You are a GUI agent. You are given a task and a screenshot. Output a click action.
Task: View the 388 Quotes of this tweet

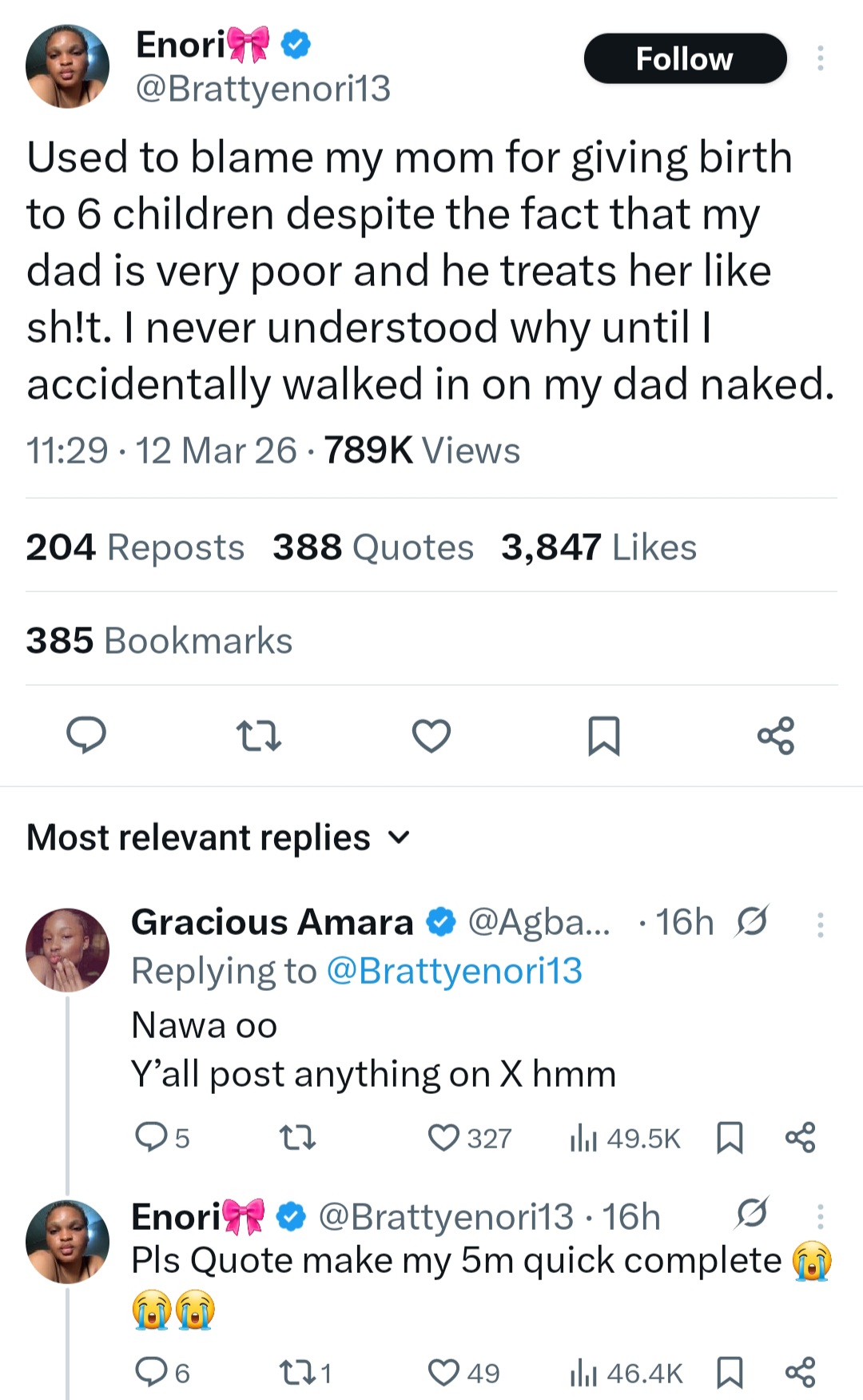click(x=373, y=547)
